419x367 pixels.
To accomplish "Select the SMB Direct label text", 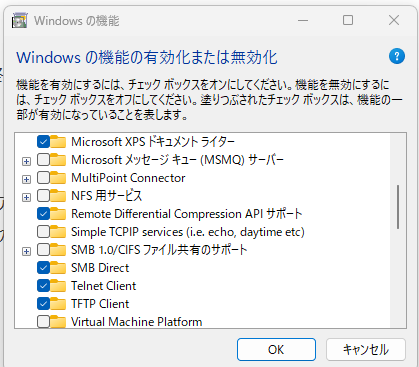I will click(x=100, y=268).
